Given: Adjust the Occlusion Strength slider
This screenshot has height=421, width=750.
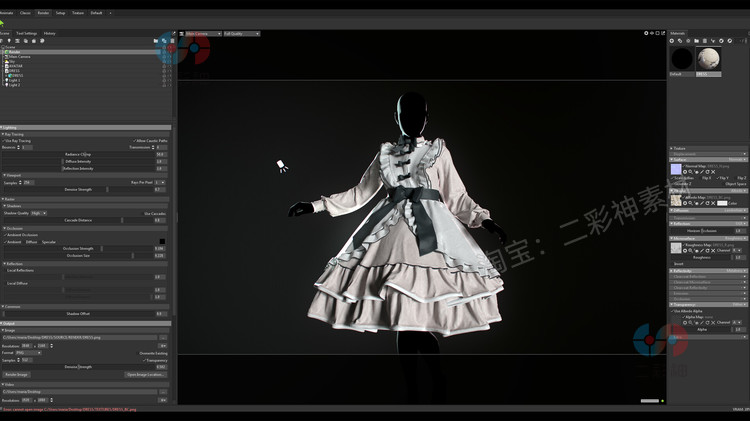Looking at the screenshot, I should (79, 249).
